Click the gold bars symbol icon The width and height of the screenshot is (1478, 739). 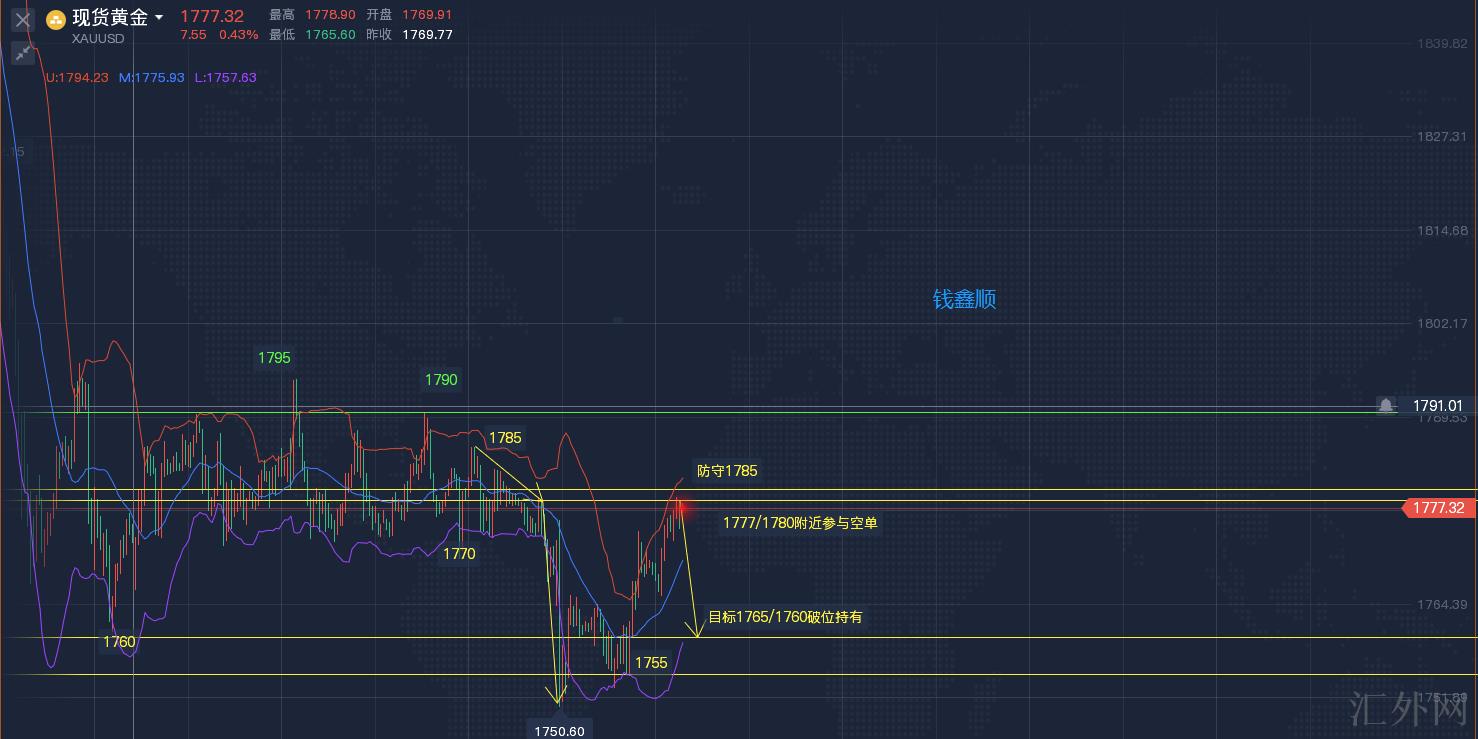56,19
